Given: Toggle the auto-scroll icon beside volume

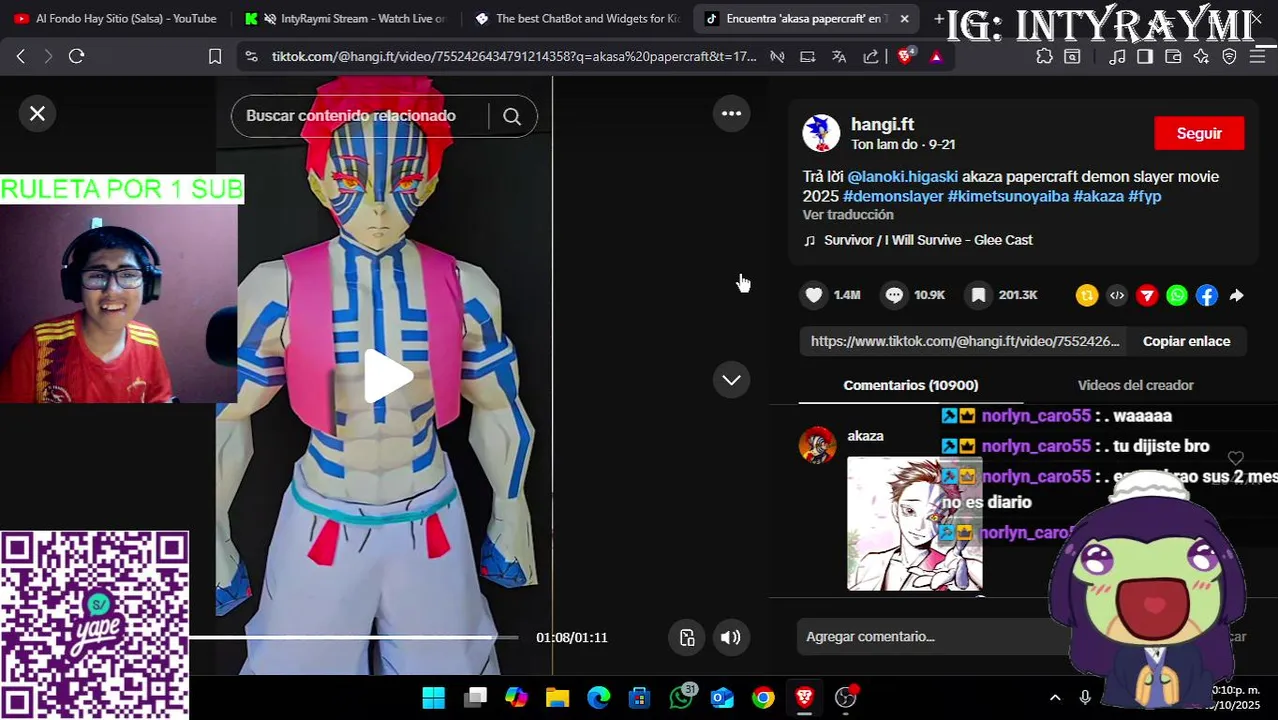Looking at the screenshot, I should tap(687, 638).
